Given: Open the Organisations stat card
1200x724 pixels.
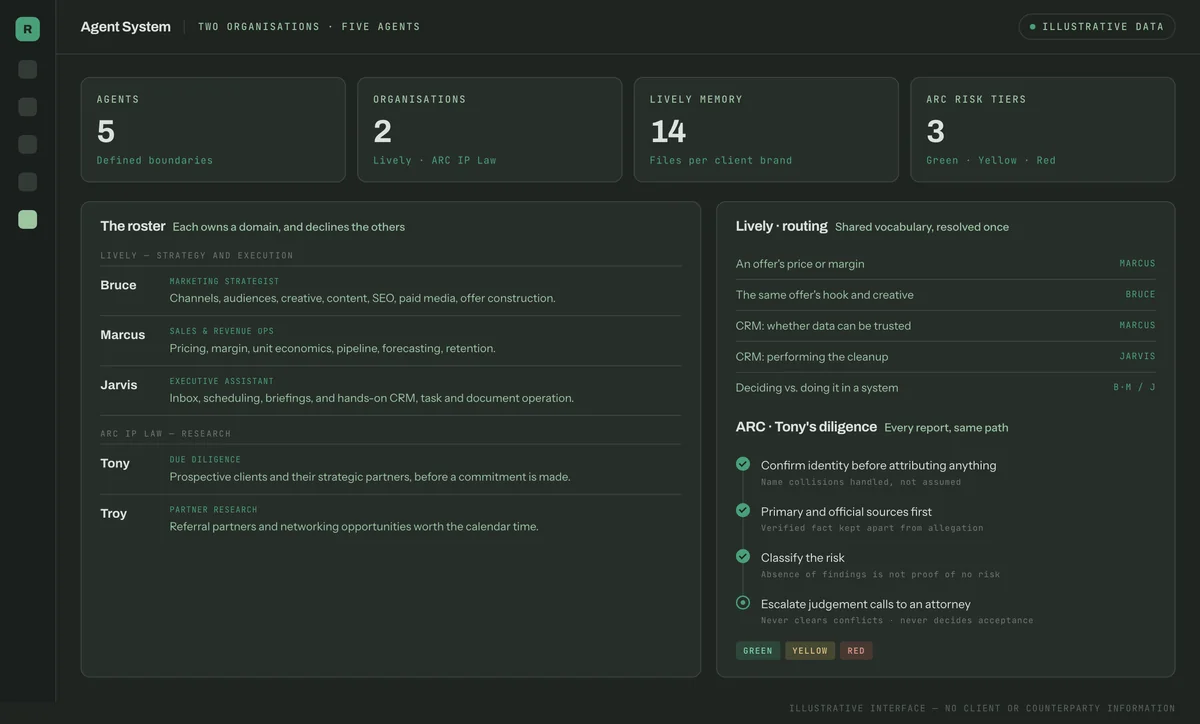Looking at the screenshot, I should pos(490,130).
